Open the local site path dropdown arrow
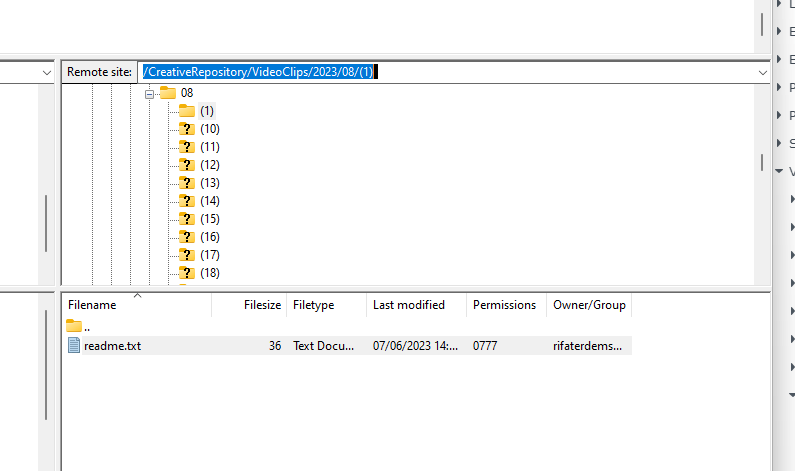Viewport: 795px width, 471px height. (47, 73)
